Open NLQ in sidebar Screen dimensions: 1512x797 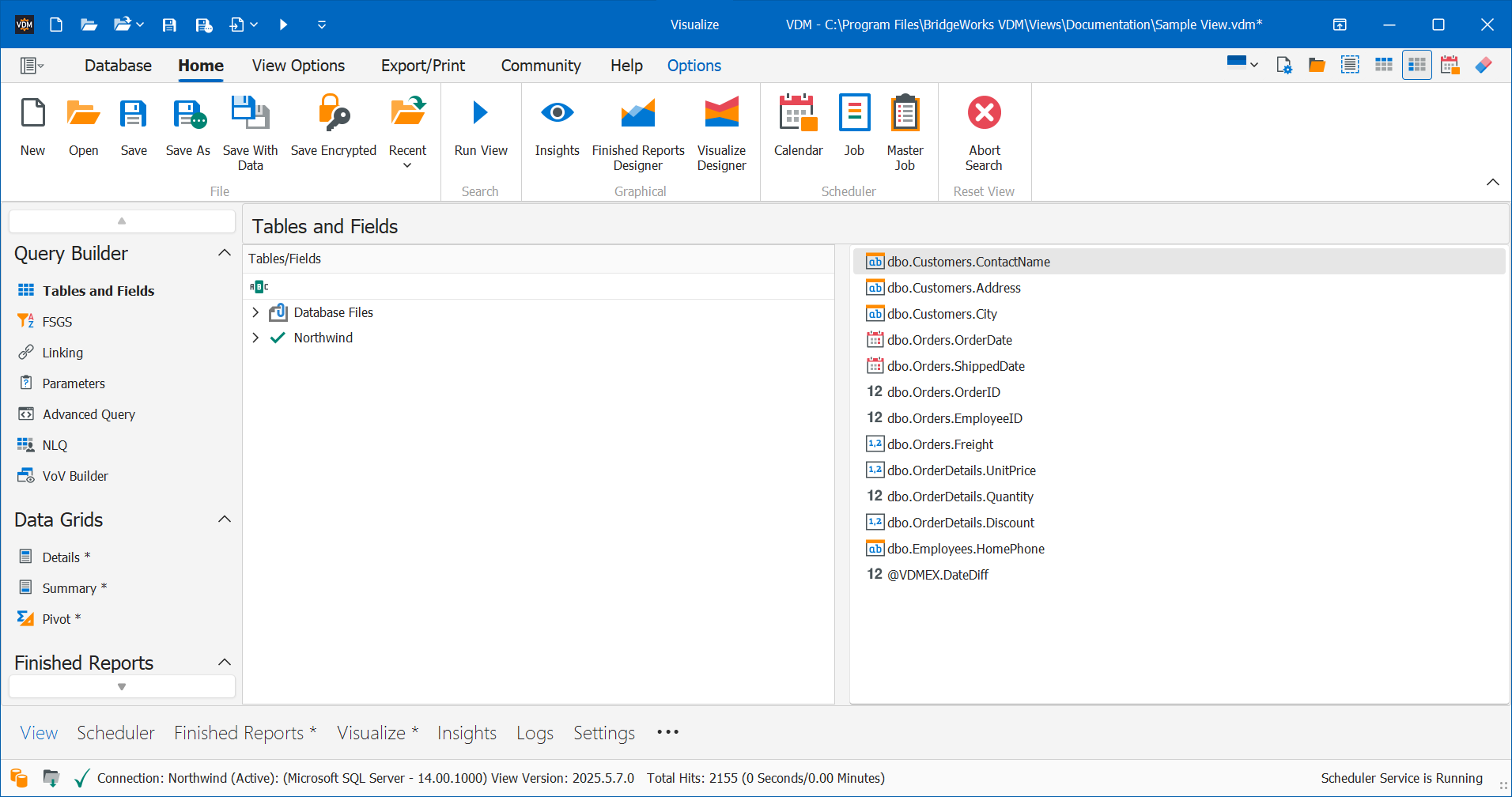55,445
